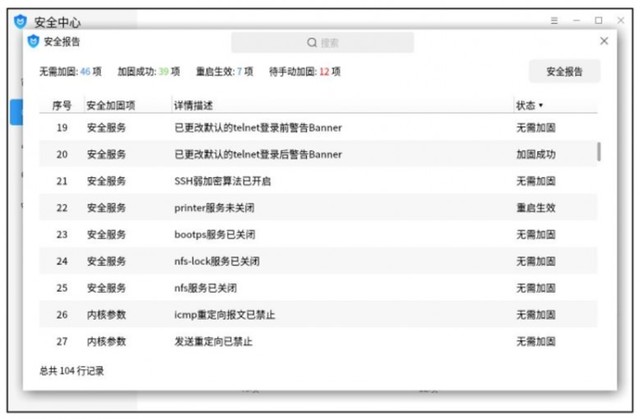Click the magnifier icon in search box
Image resolution: width=640 pixels, height=419 pixels.
[x=312, y=43]
